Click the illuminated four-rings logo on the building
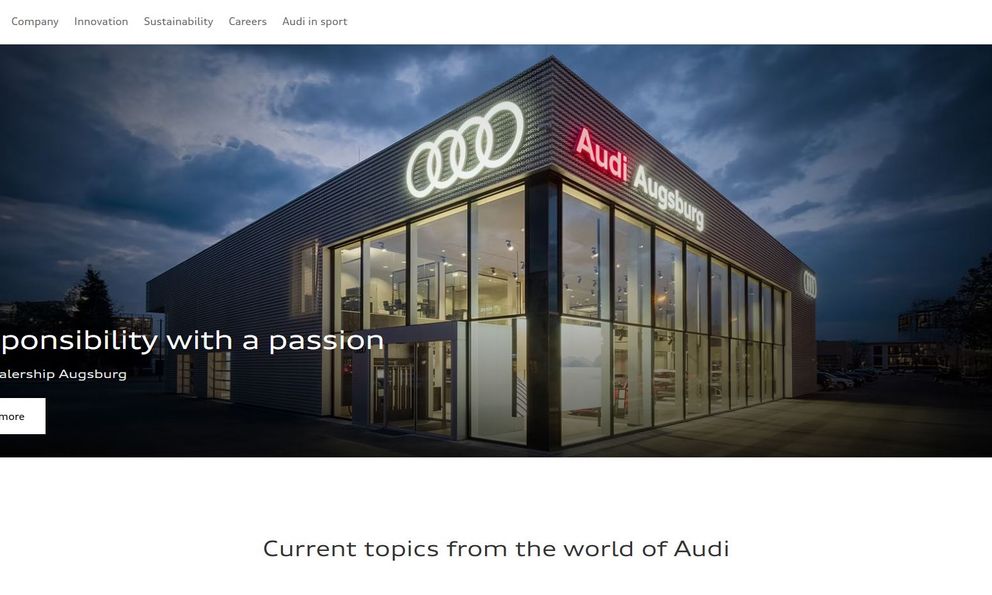Screen dimensions: 992x595 (465, 149)
